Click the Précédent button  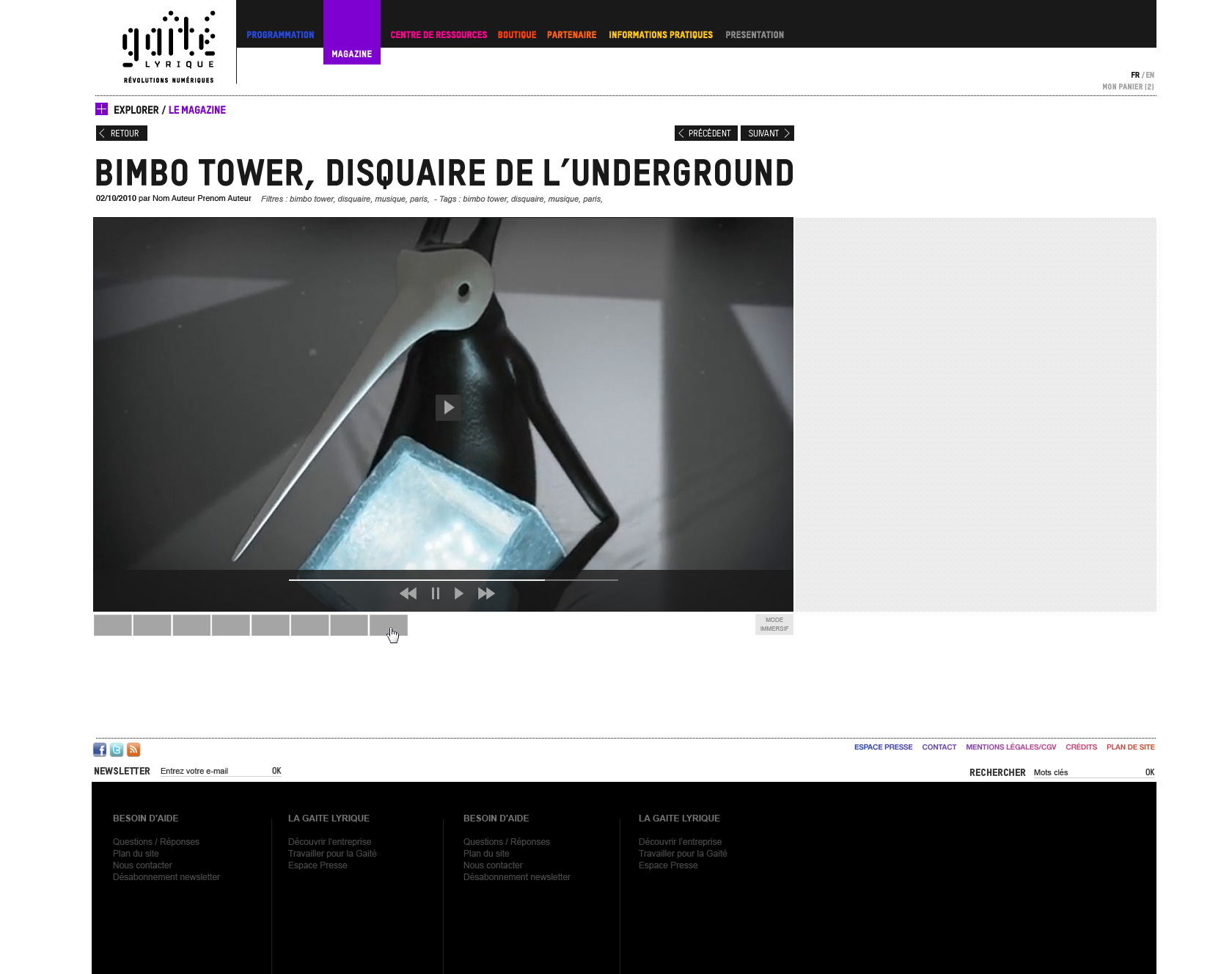(x=705, y=133)
